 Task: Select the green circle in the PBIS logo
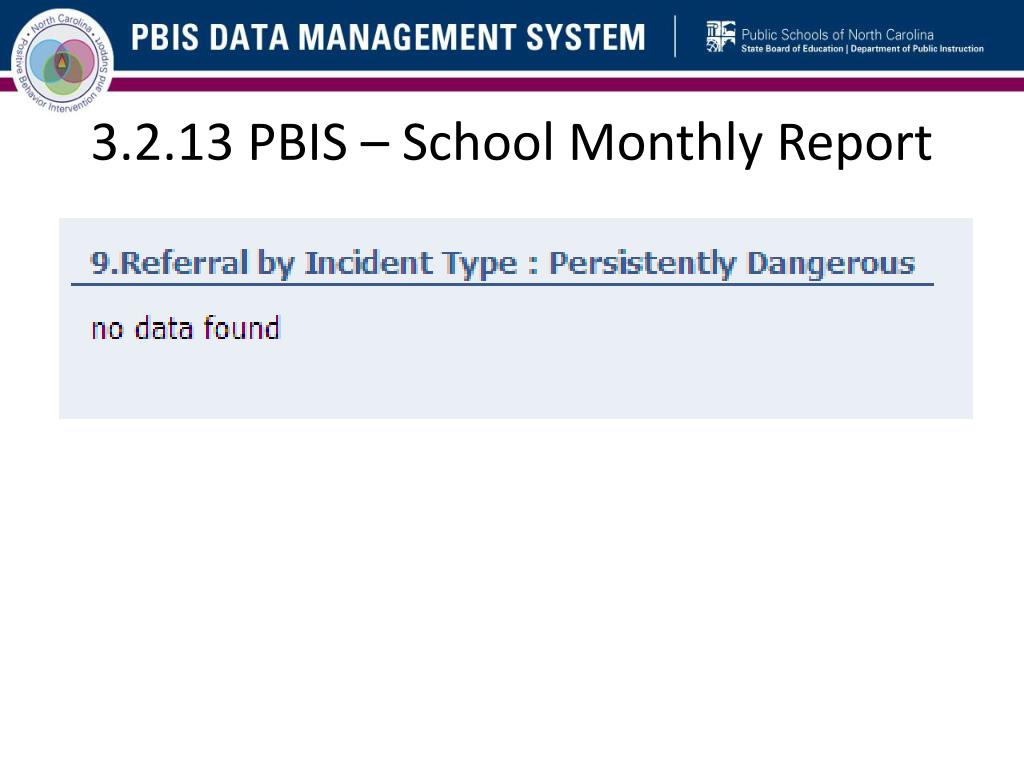pyautogui.click(x=63, y=75)
